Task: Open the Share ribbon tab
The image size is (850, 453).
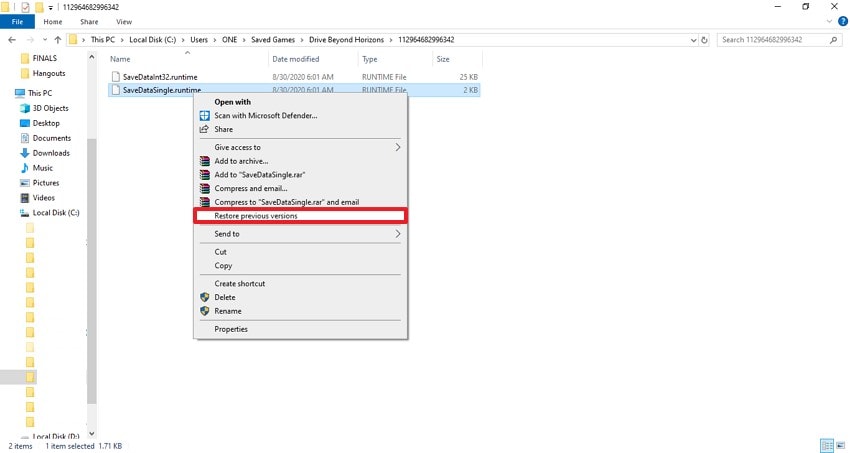Action: [x=89, y=22]
